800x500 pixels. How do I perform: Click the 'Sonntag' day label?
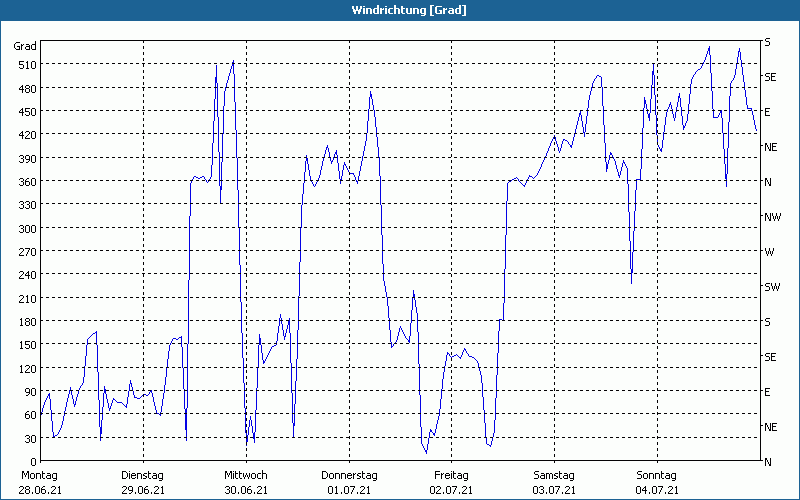656,476
